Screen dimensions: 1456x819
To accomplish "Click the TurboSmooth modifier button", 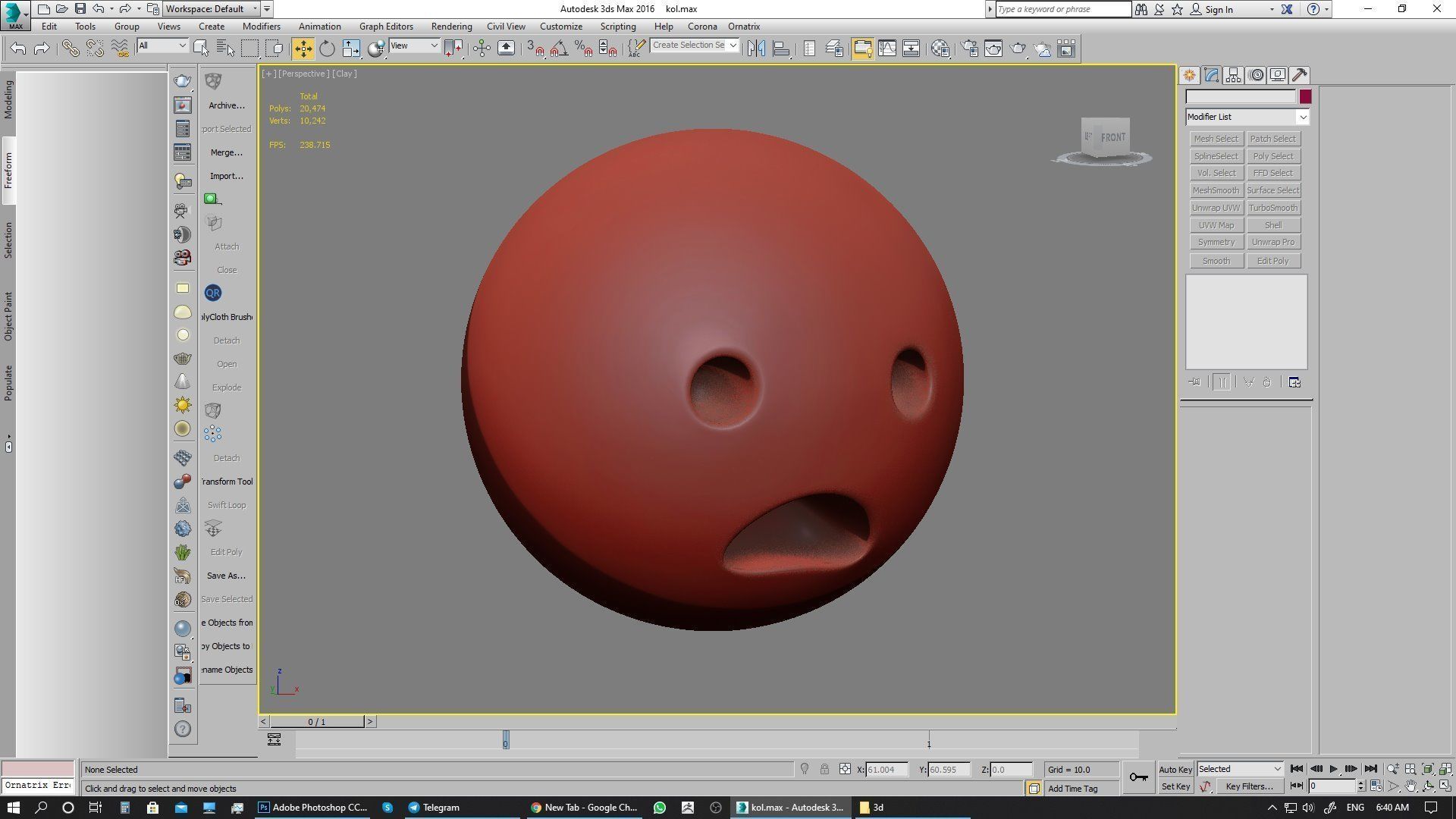I will (1273, 208).
